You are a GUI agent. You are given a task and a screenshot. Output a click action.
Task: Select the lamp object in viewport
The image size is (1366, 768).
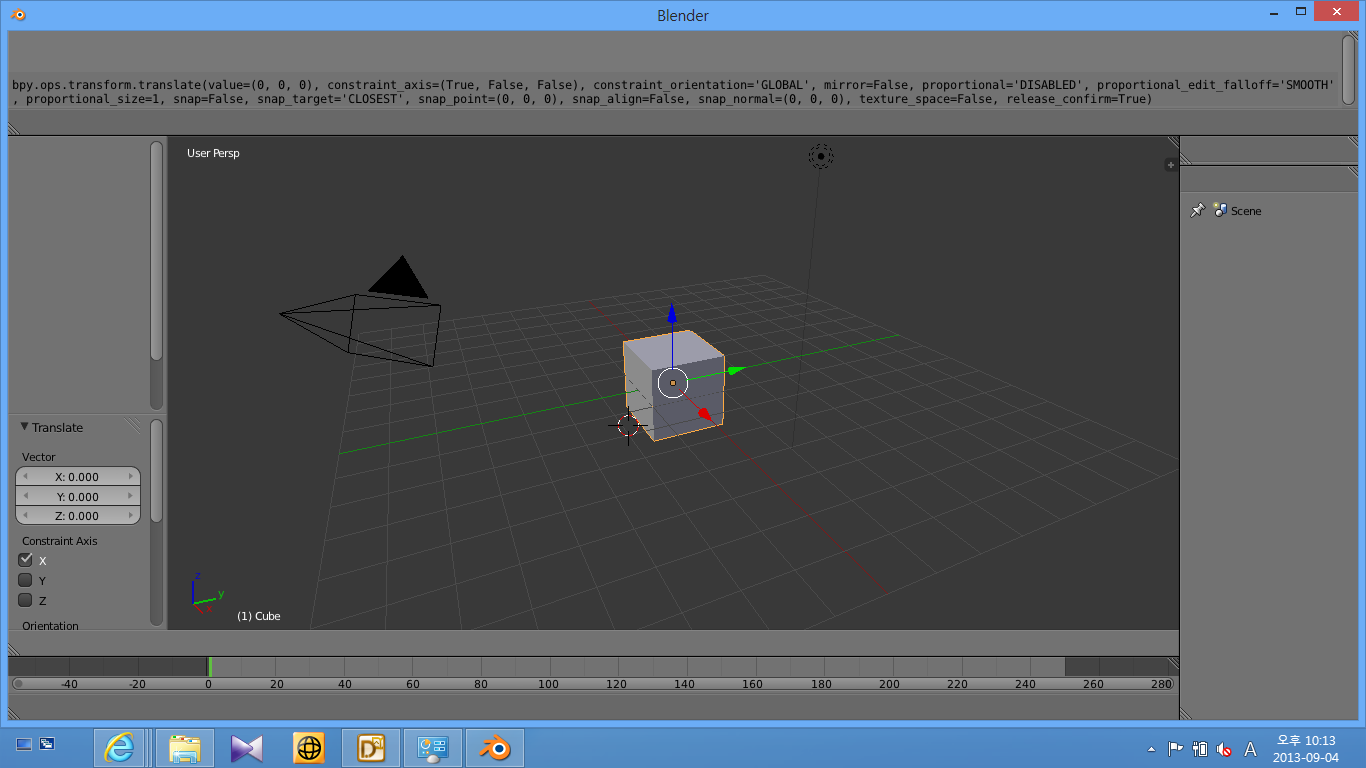point(821,156)
